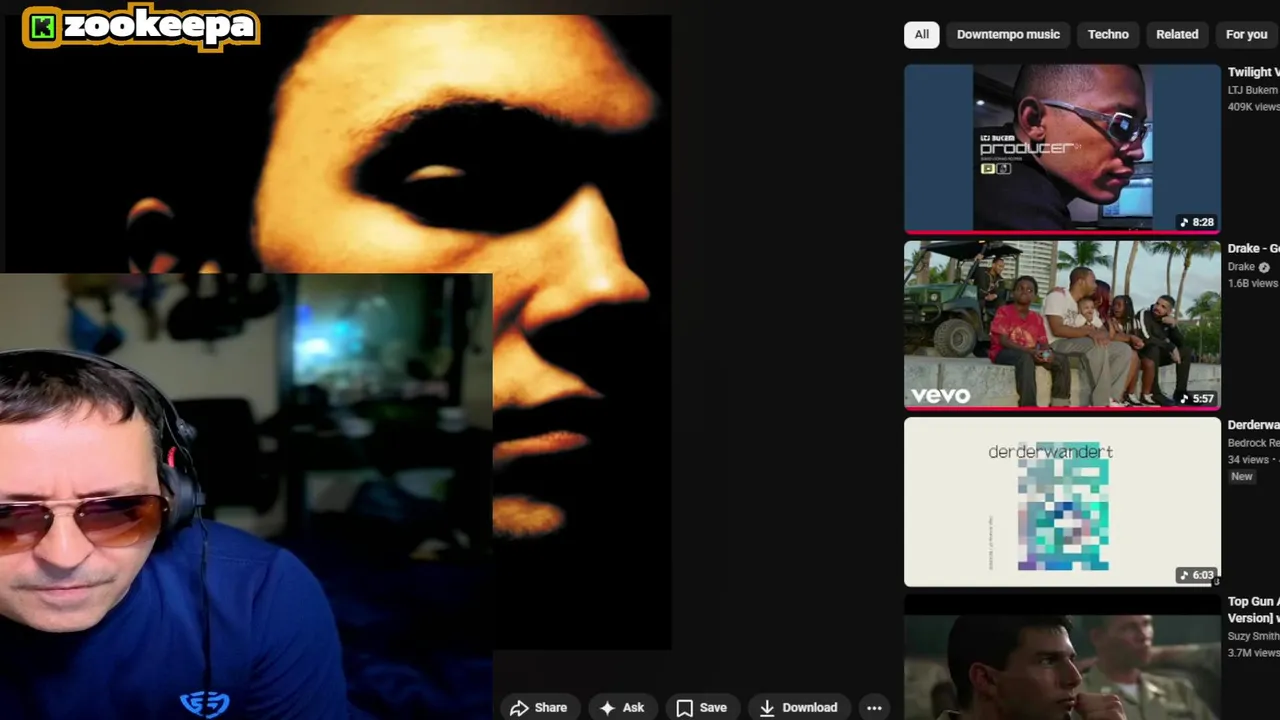Click the Bedrock channel name
Image resolution: width=1280 pixels, height=720 pixels.
tap(1253, 443)
